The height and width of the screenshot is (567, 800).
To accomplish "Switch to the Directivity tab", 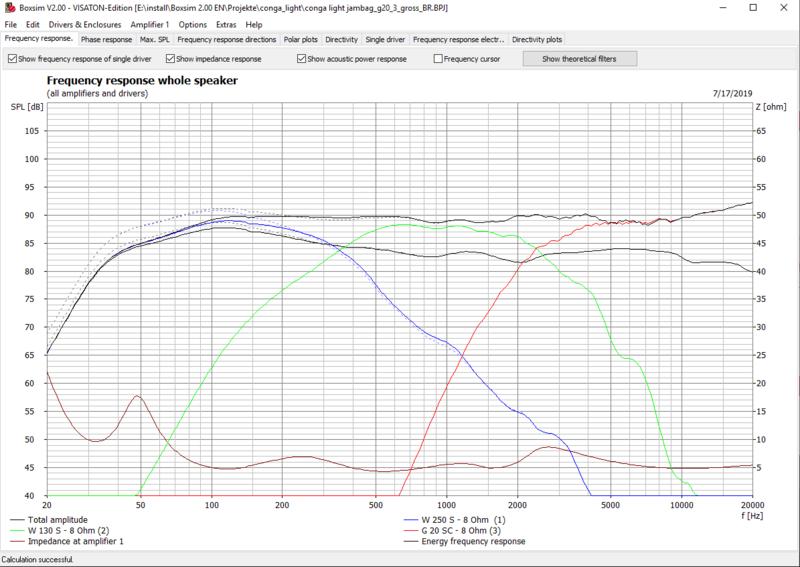I will (x=341, y=39).
